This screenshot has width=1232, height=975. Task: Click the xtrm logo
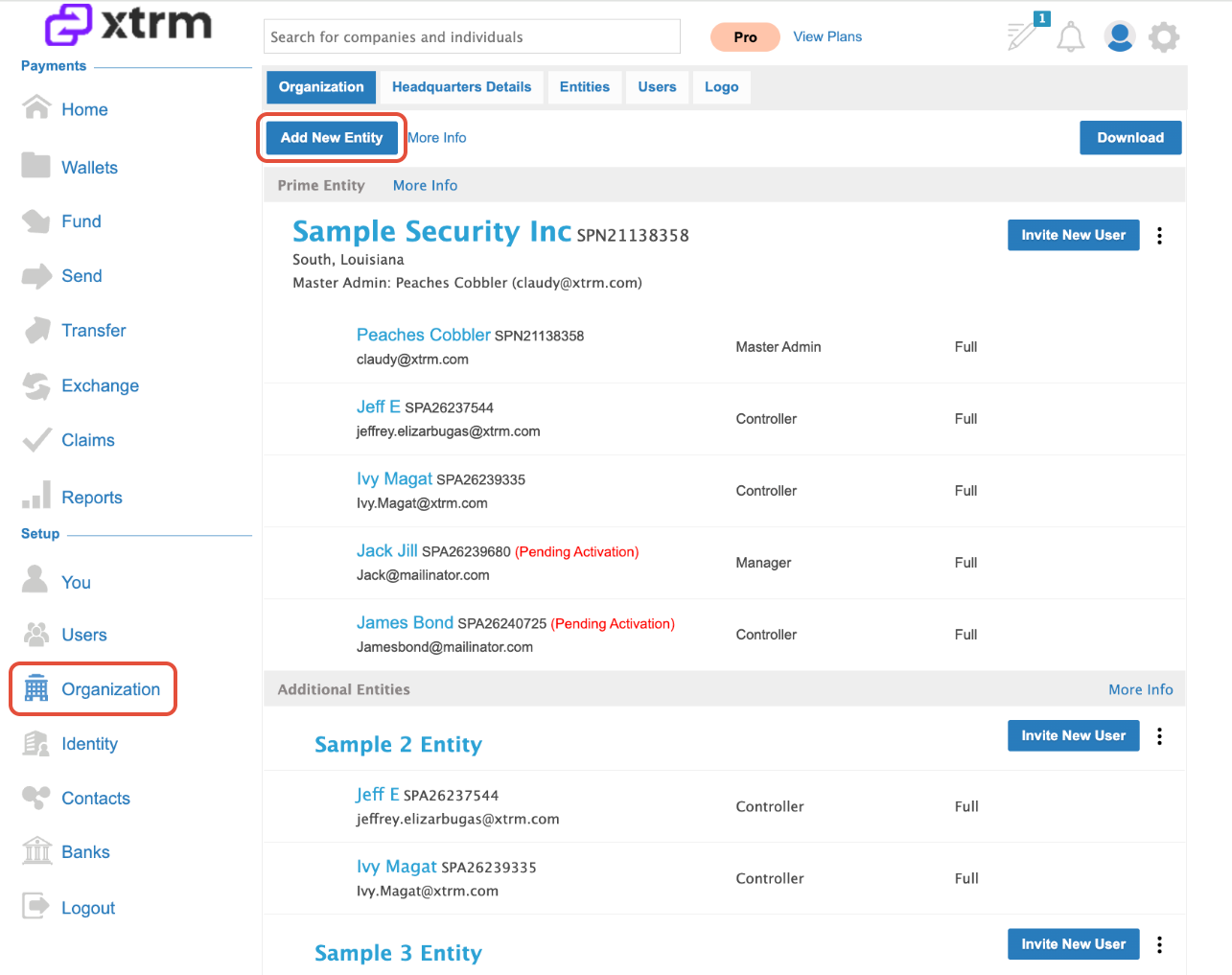pyautogui.click(x=128, y=24)
